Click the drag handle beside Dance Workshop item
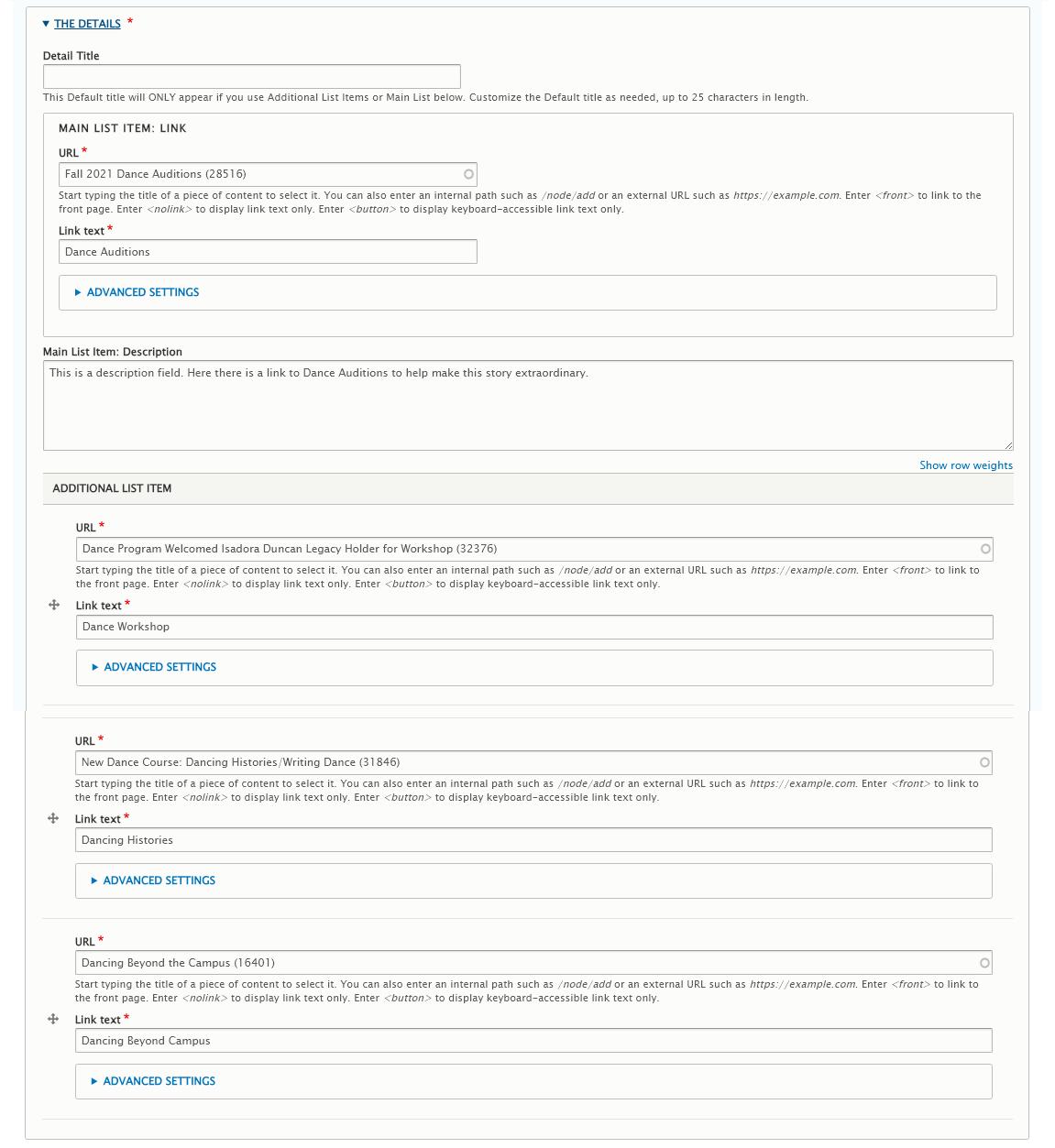The width and height of the screenshot is (1055, 1148). coord(53,605)
